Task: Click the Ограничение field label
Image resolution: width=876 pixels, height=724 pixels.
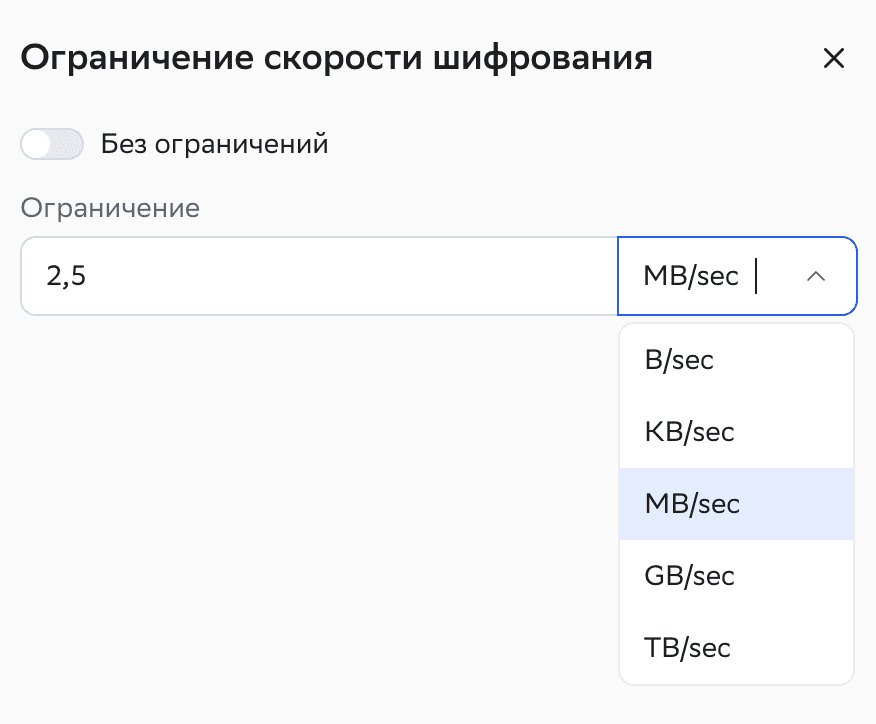Action: click(110, 208)
